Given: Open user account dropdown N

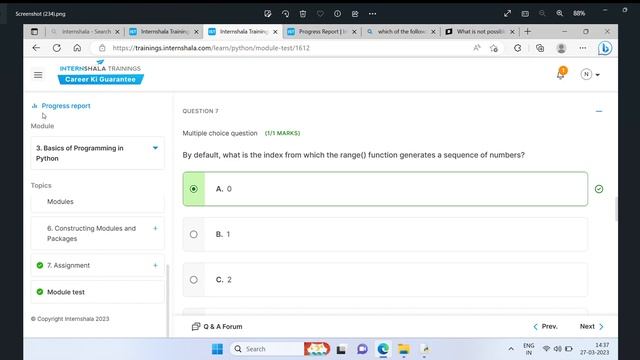Looking at the screenshot, I should pyautogui.click(x=590, y=74).
